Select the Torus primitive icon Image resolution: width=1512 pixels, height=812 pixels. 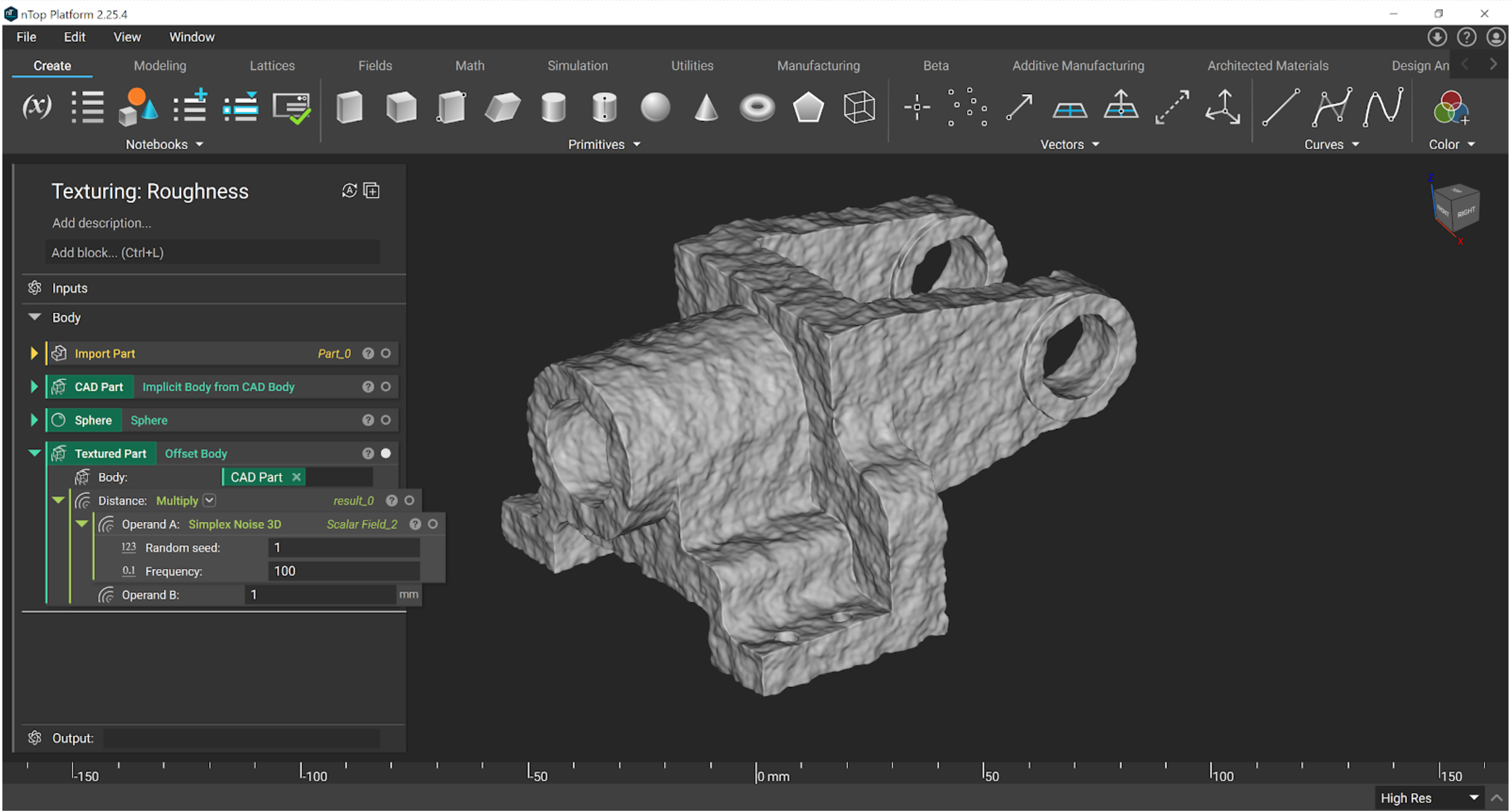[x=757, y=108]
